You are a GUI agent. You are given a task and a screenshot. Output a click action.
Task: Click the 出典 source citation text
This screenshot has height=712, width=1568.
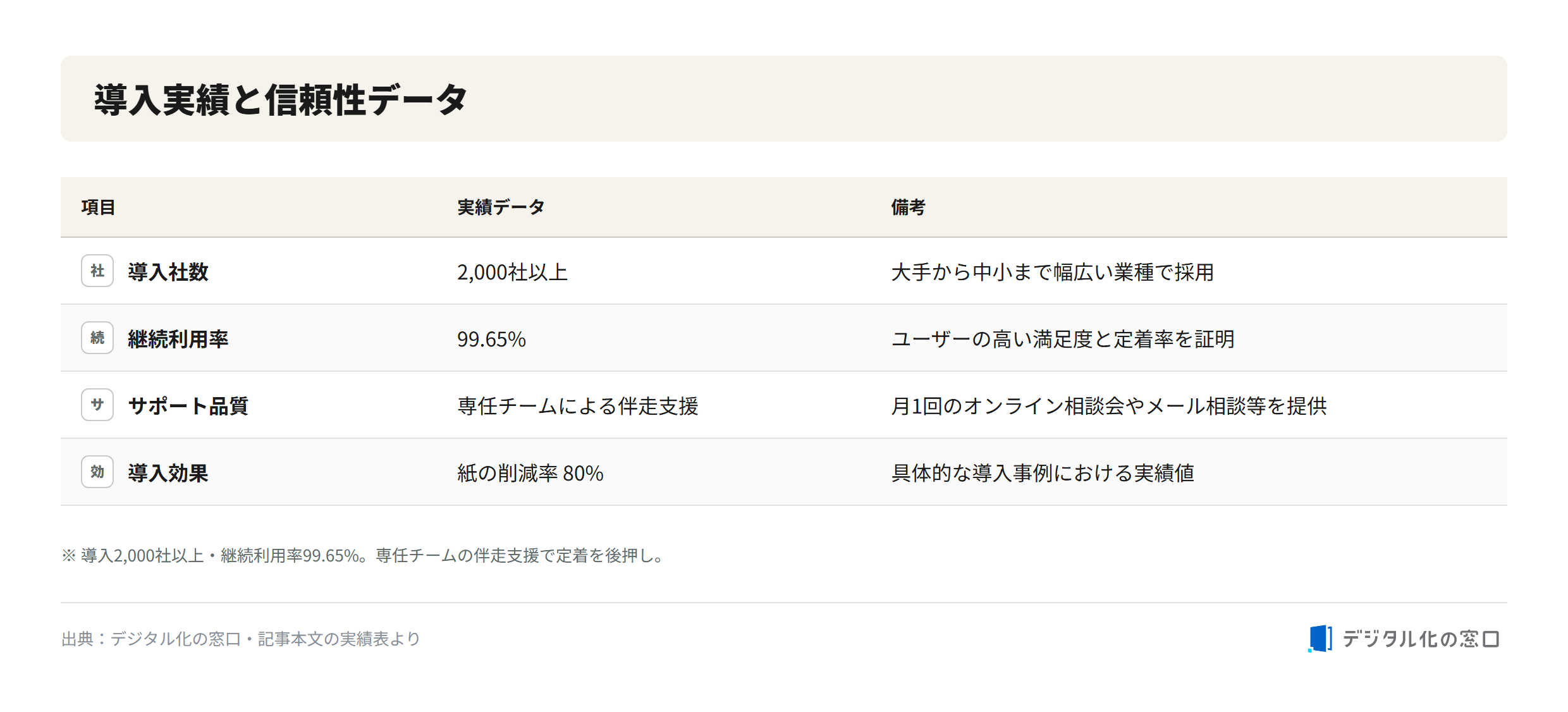pos(241,639)
